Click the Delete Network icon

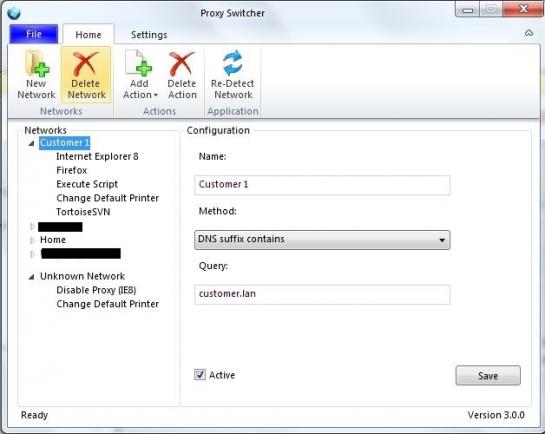point(86,63)
